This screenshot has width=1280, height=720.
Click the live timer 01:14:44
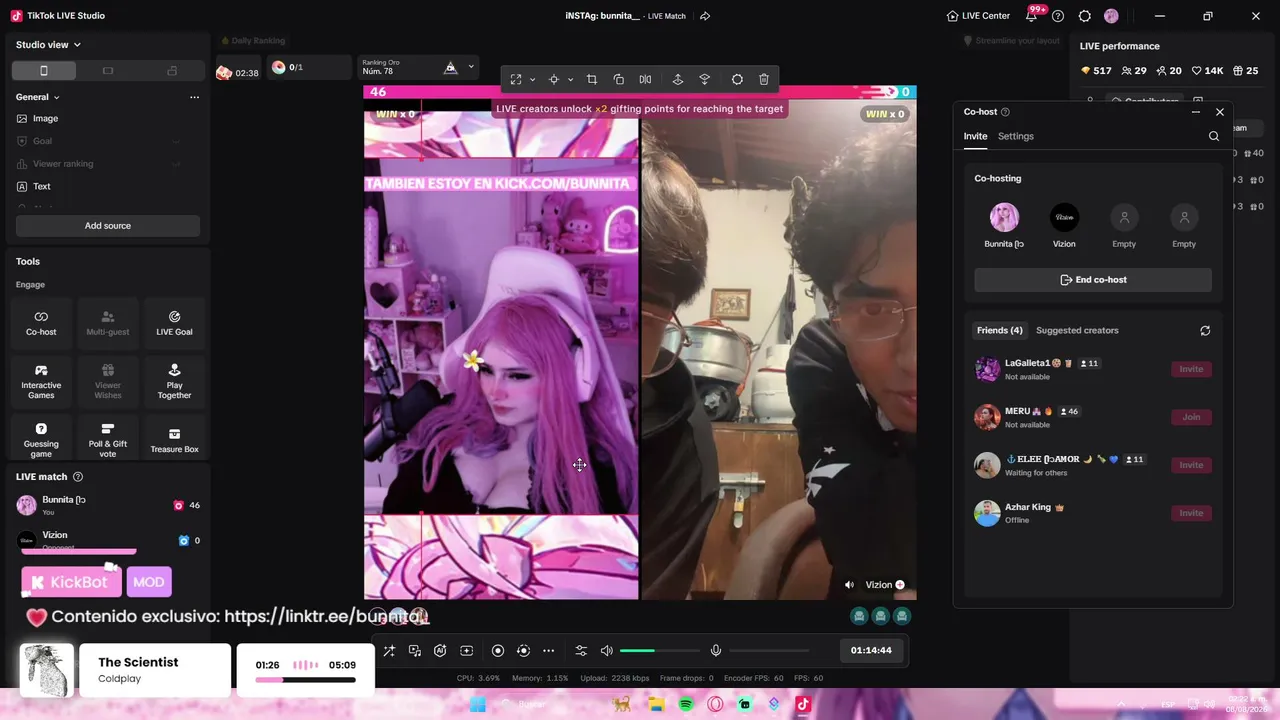[x=871, y=650]
